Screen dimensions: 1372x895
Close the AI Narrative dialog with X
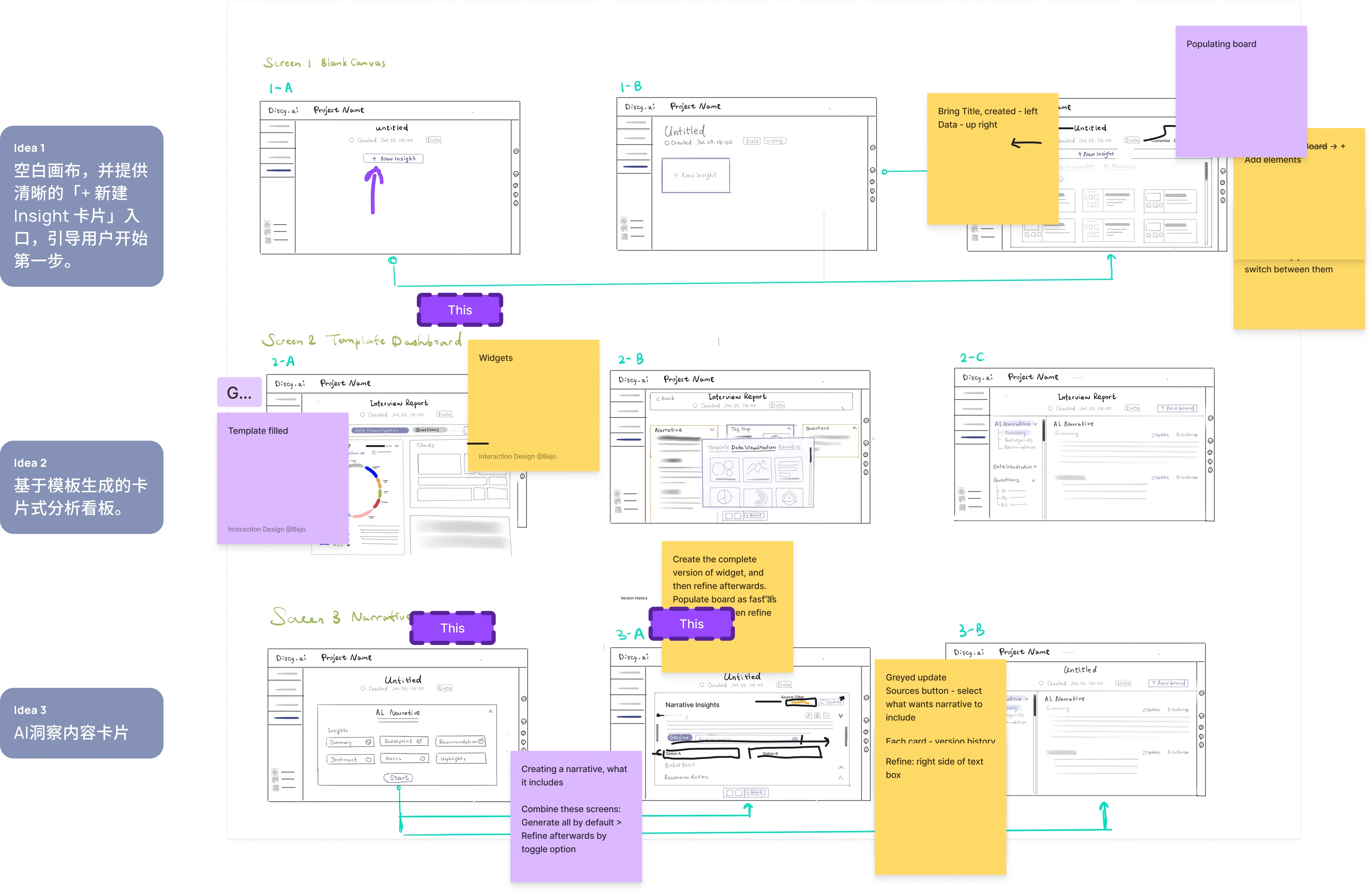[490, 711]
